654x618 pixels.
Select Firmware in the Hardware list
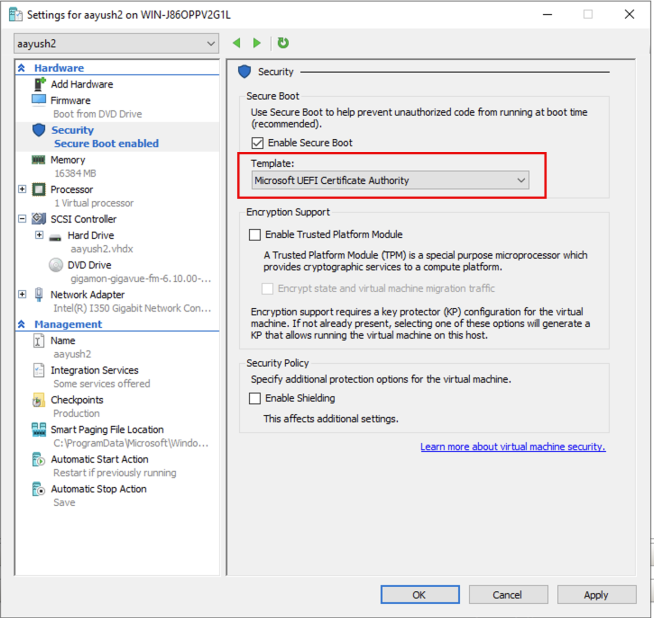[70, 100]
